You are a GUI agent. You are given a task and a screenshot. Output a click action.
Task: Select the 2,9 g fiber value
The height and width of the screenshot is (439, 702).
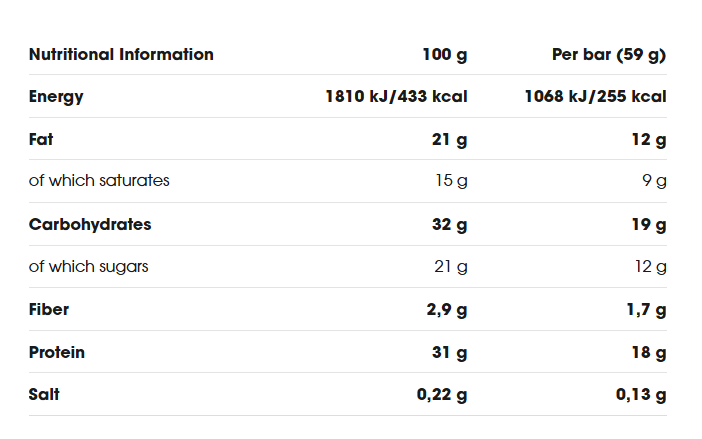pyautogui.click(x=447, y=310)
